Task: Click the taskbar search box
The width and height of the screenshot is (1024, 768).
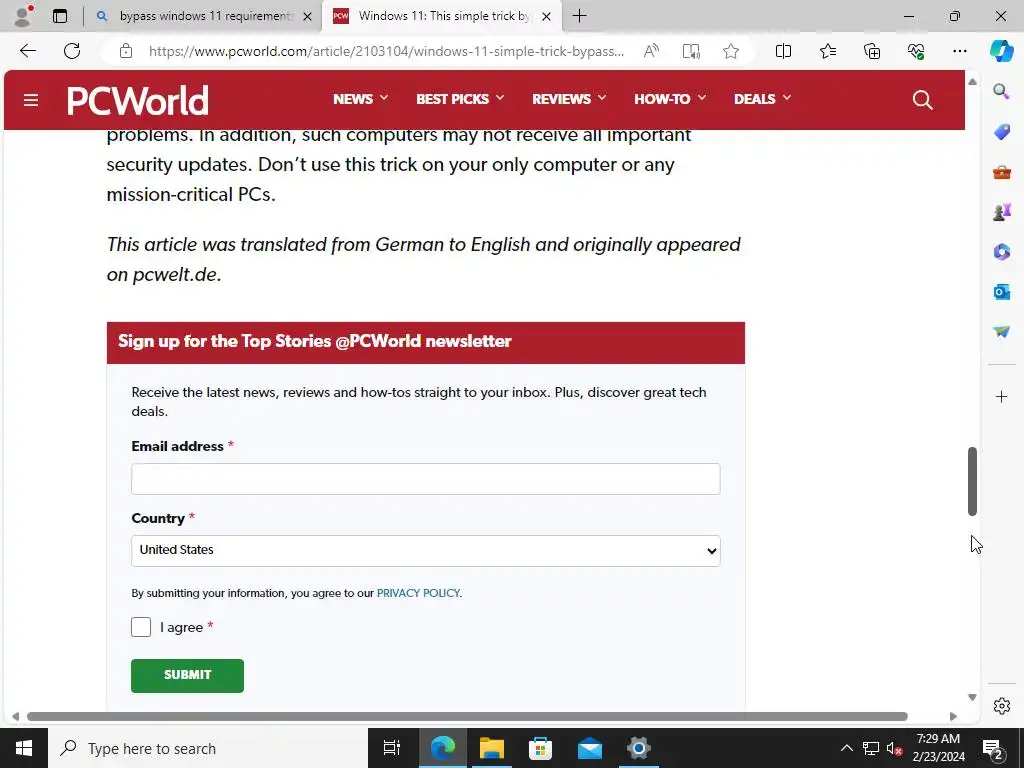Action: click(x=208, y=748)
